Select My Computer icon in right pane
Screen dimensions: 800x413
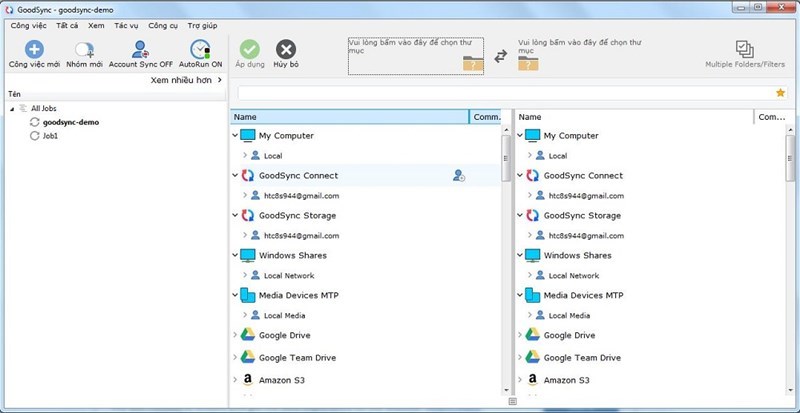point(532,136)
